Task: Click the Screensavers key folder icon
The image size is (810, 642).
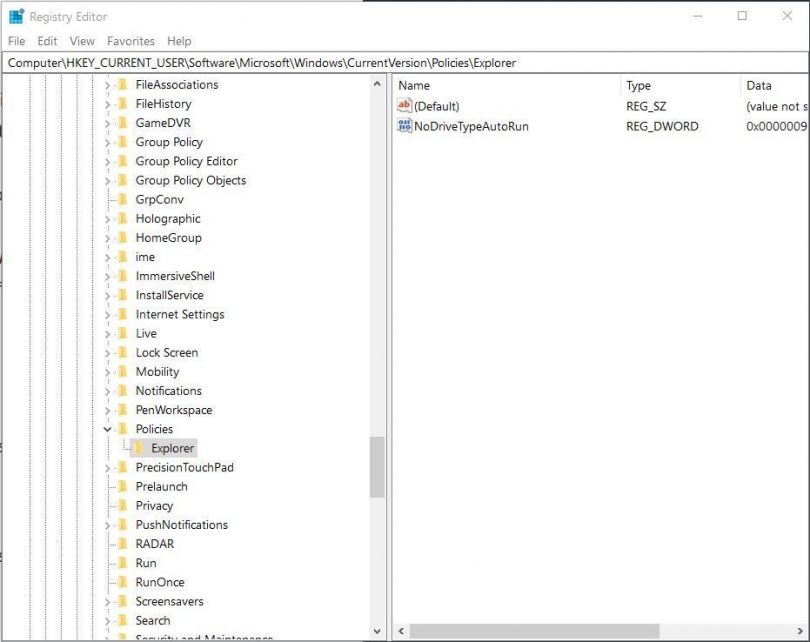Action: tap(122, 602)
